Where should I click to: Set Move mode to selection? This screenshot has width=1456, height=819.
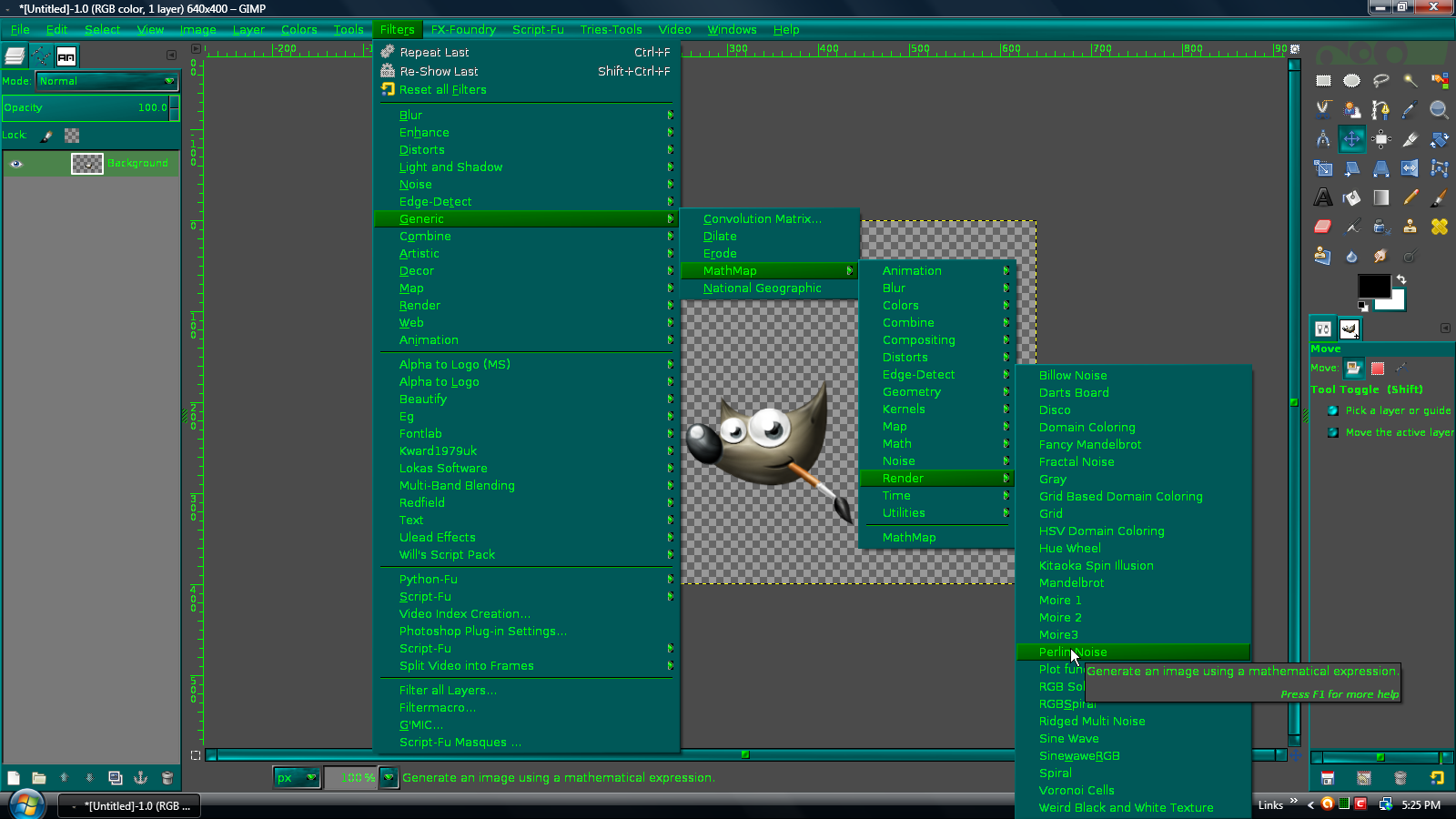pyautogui.click(x=1378, y=369)
